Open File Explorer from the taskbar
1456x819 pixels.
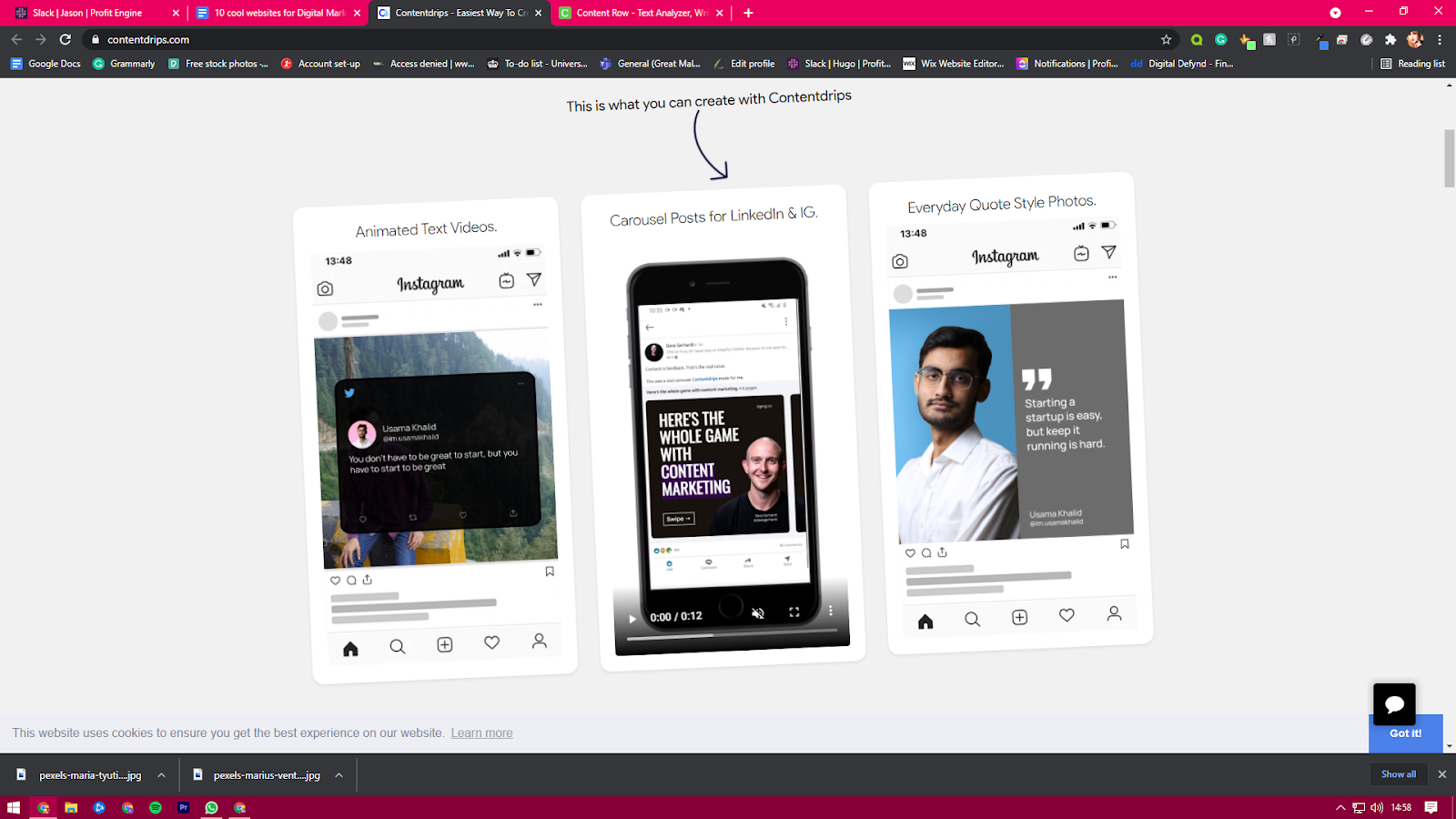point(71,807)
